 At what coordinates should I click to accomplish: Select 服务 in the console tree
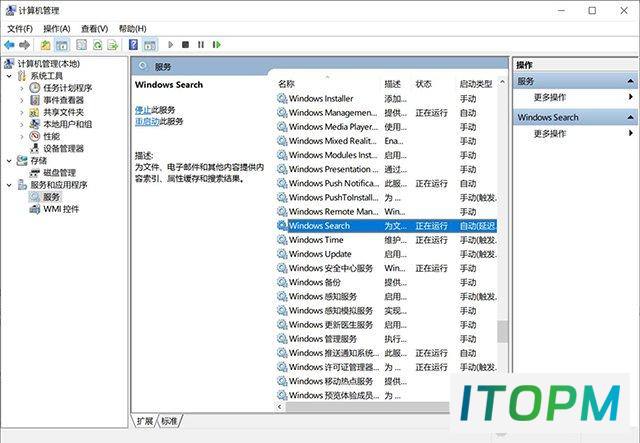click(51, 197)
